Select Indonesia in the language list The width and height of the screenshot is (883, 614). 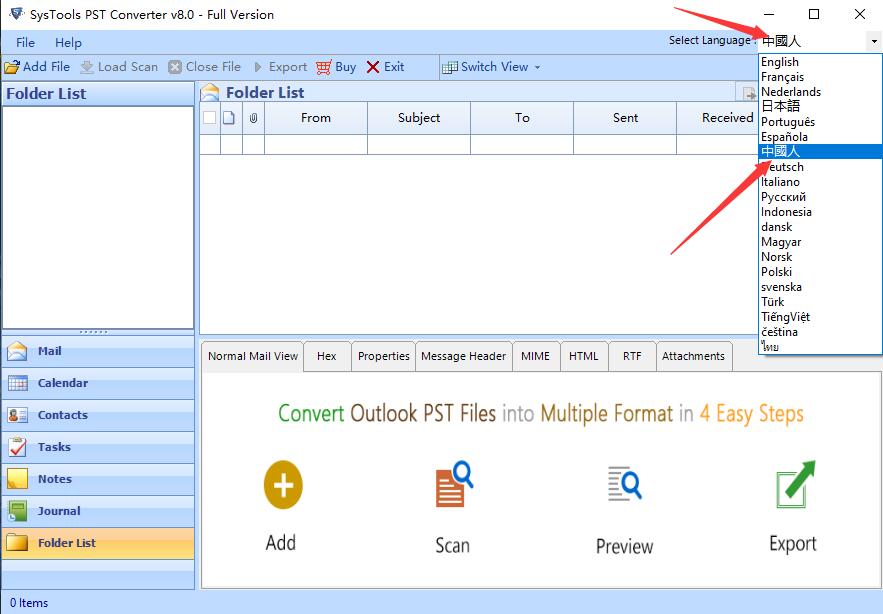pos(820,212)
